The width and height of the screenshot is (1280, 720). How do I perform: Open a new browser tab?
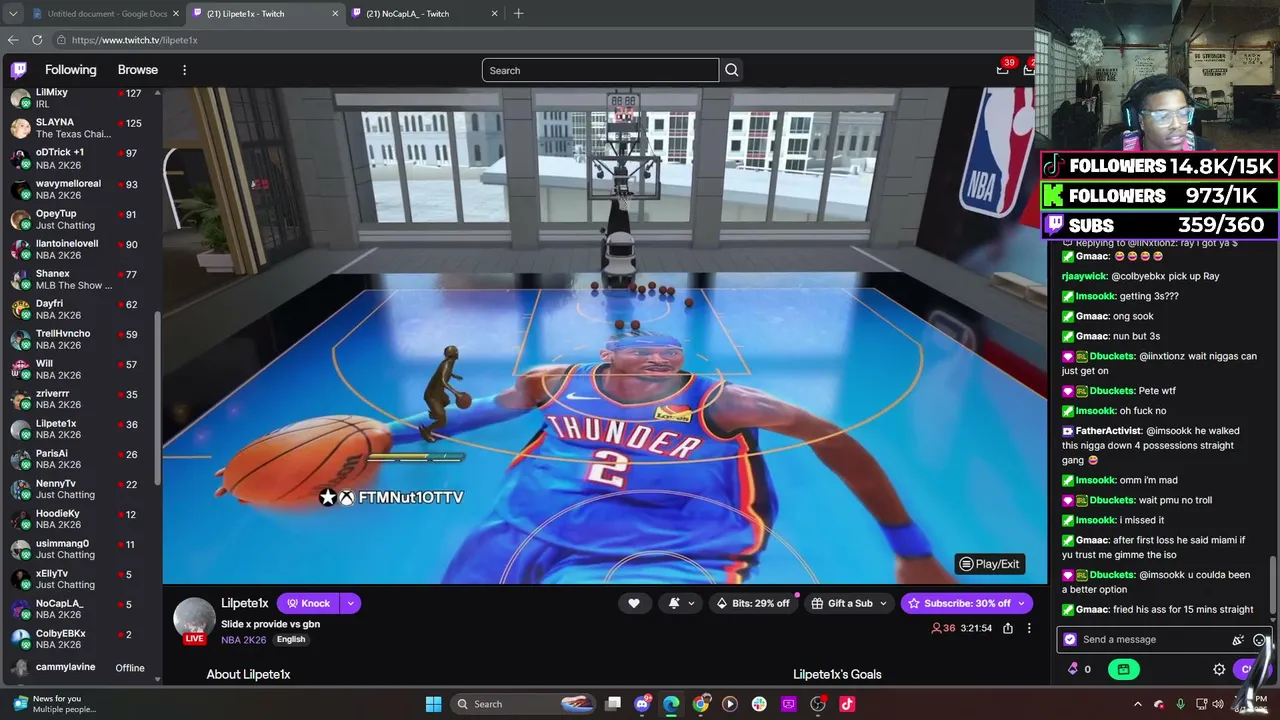(518, 14)
